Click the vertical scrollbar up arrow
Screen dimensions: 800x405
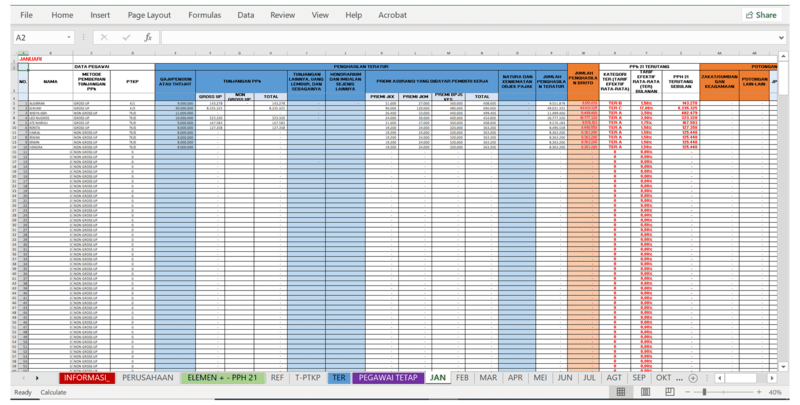783,56
